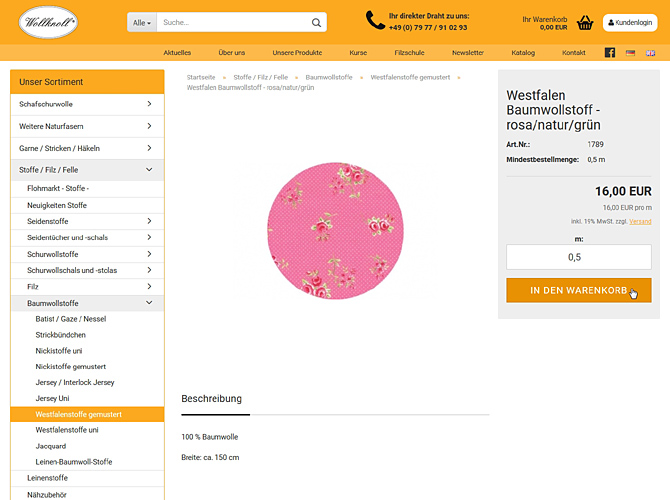
Task: Open Leinenstoffe category
Action: coord(87,478)
